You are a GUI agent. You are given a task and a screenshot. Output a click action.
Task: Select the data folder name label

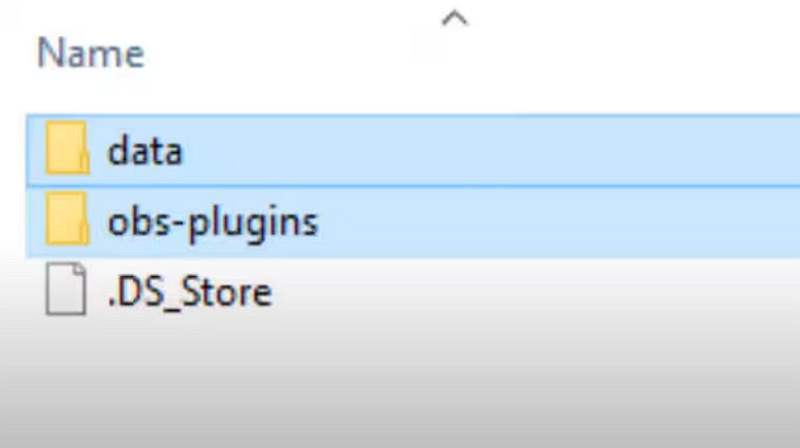point(145,151)
